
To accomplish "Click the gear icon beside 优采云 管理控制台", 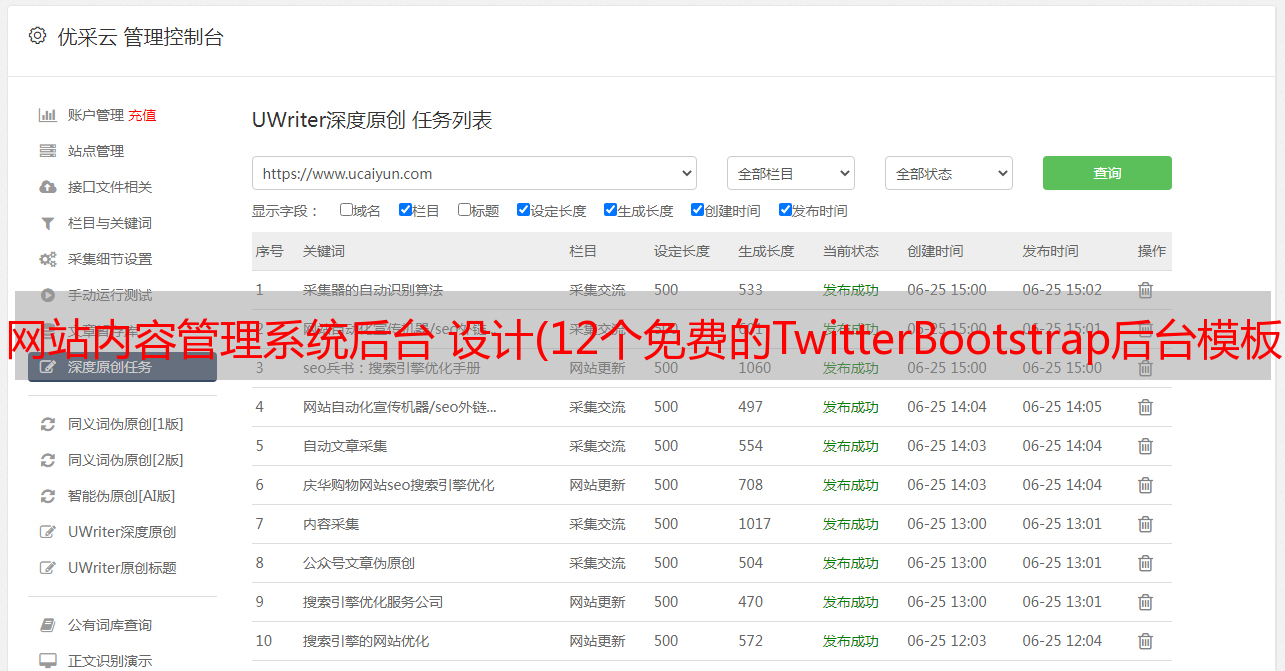I will [37, 36].
